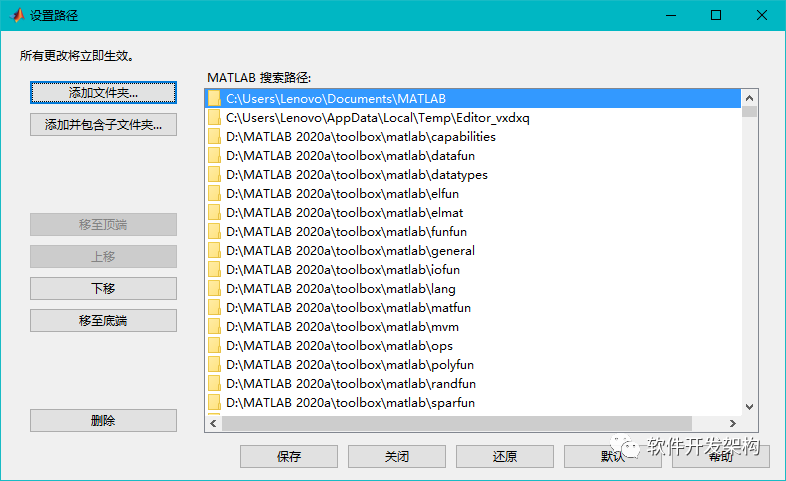Click folder icon beside datatypes path
Viewport: 786px width, 481px height.
215,175
